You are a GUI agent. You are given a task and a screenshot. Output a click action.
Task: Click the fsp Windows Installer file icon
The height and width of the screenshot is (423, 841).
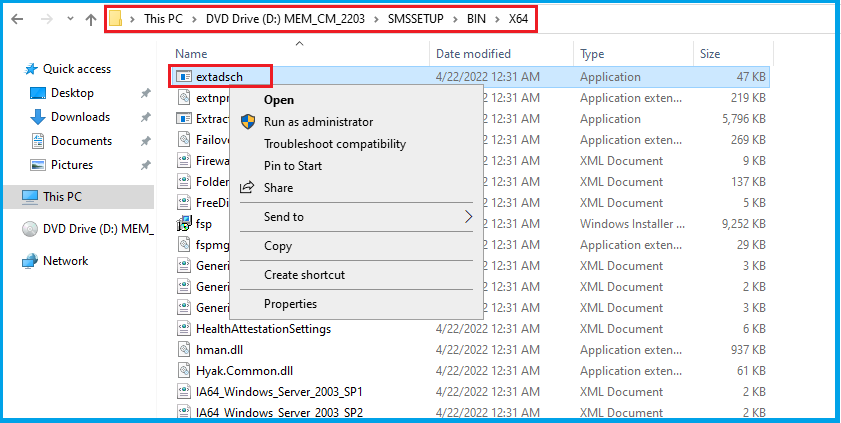click(184, 224)
